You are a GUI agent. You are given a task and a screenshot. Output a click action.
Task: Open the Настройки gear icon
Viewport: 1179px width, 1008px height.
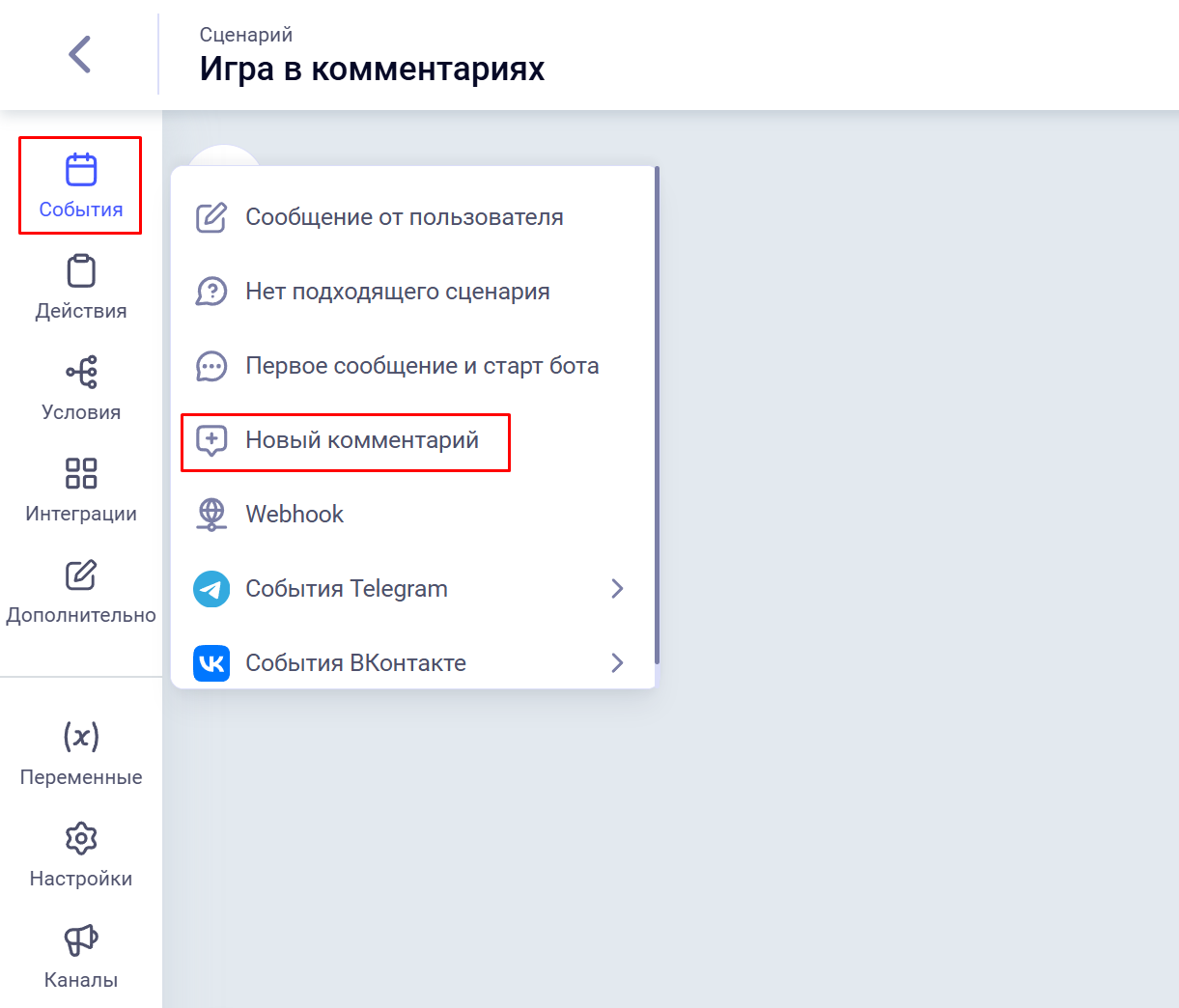(x=81, y=838)
